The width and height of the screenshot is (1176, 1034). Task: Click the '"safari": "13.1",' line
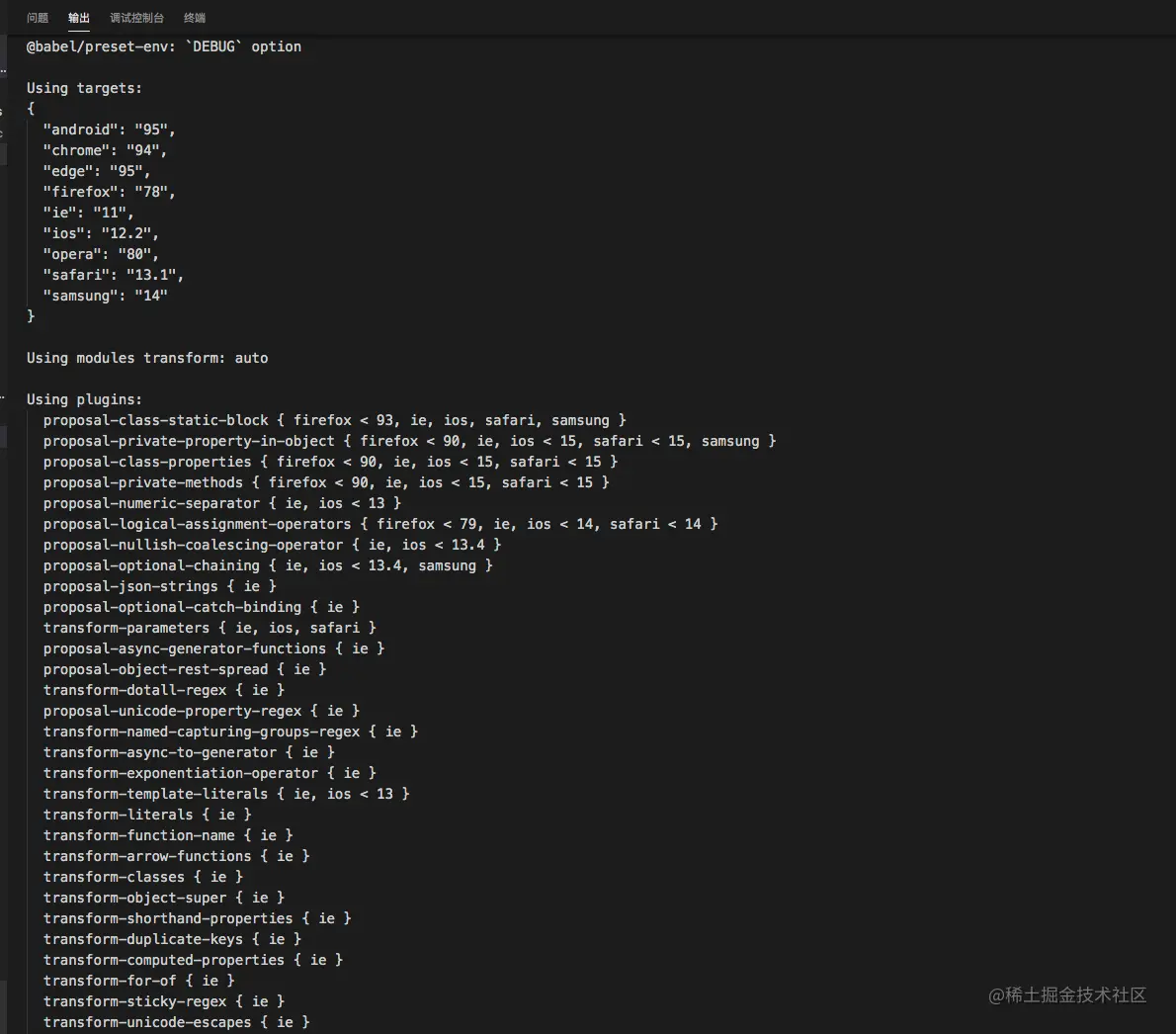114,275
